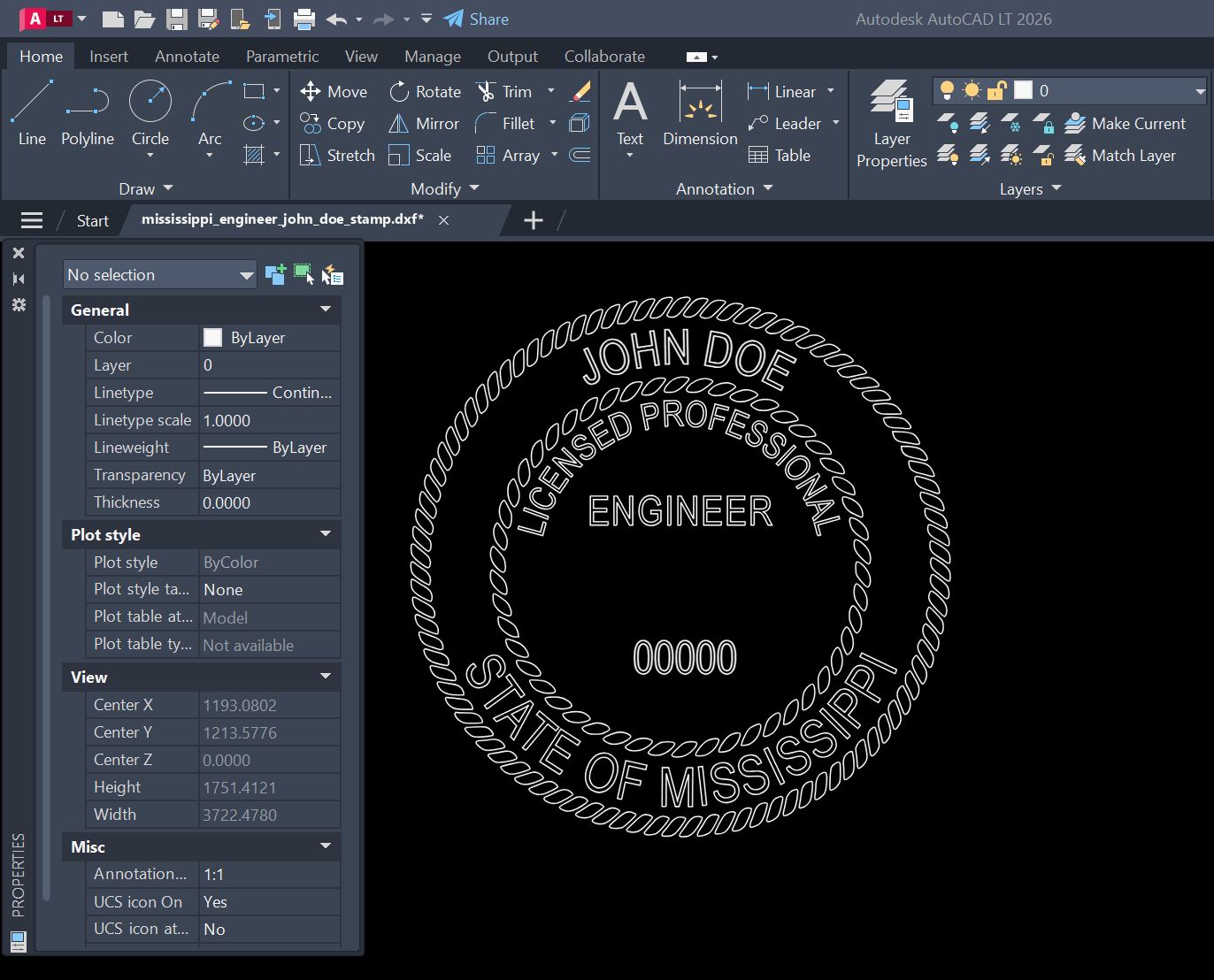This screenshot has width=1214, height=980.
Task: Switch to the Insert ribbon tab
Action: point(109,57)
